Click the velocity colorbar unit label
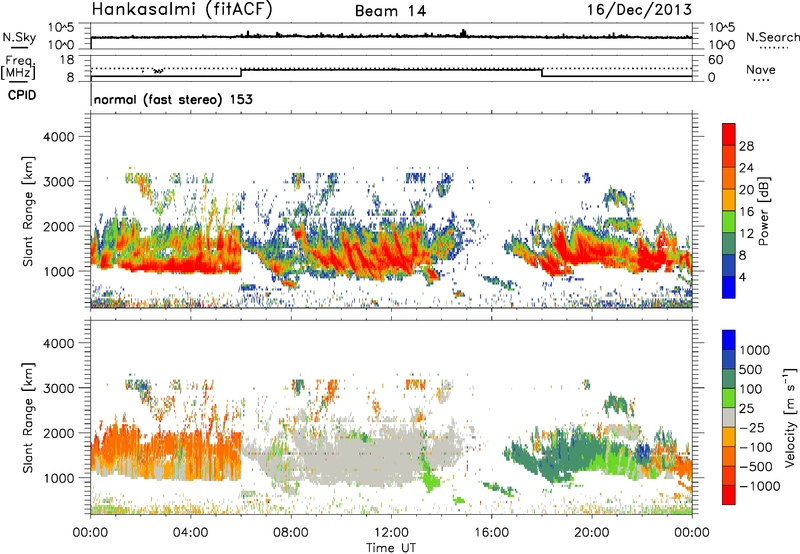 click(790, 417)
